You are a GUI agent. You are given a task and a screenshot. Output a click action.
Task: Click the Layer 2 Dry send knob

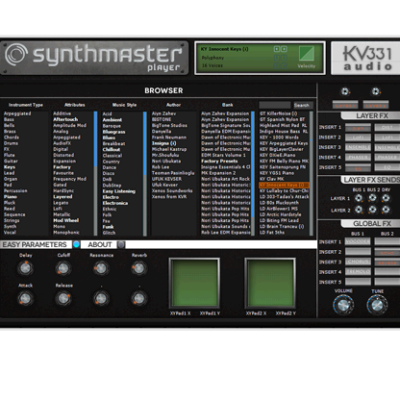pos(386,210)
